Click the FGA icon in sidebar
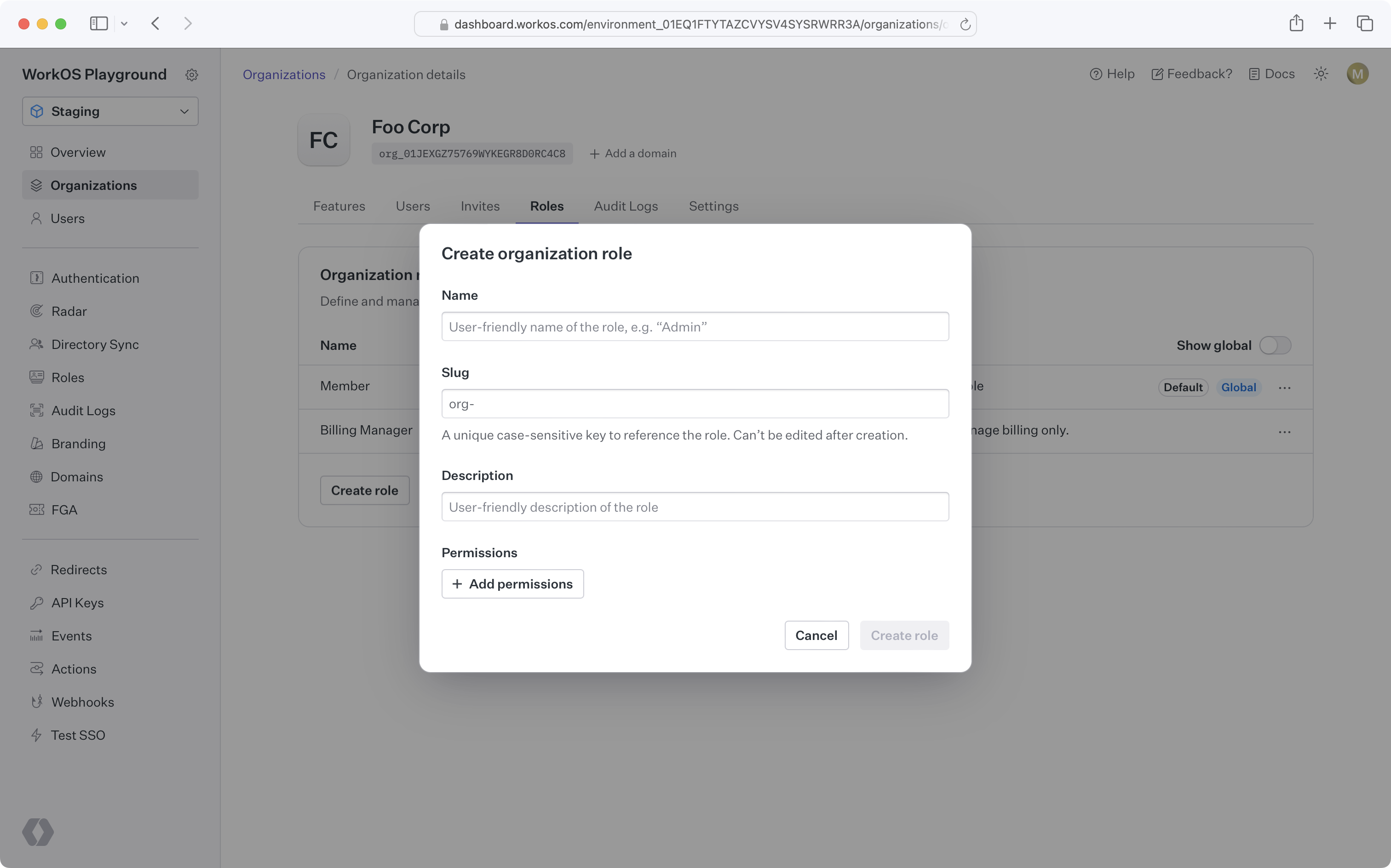The image size is (1391, 868). pyautogui.click(x=36, y=510)
